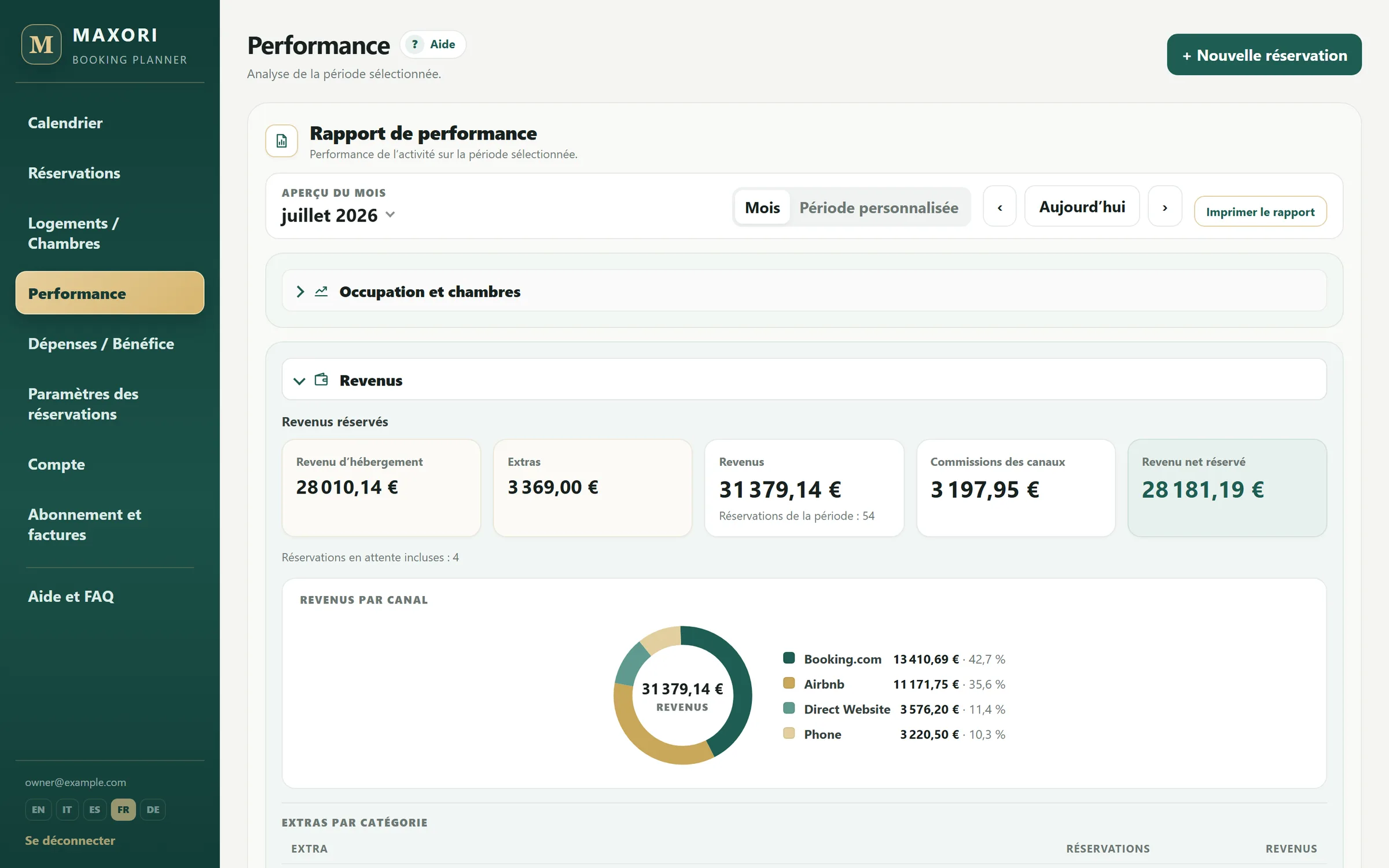The image size is (1389, 868).
Task: Click the Direct Website legend swatch
Action: tap(789, 708)
